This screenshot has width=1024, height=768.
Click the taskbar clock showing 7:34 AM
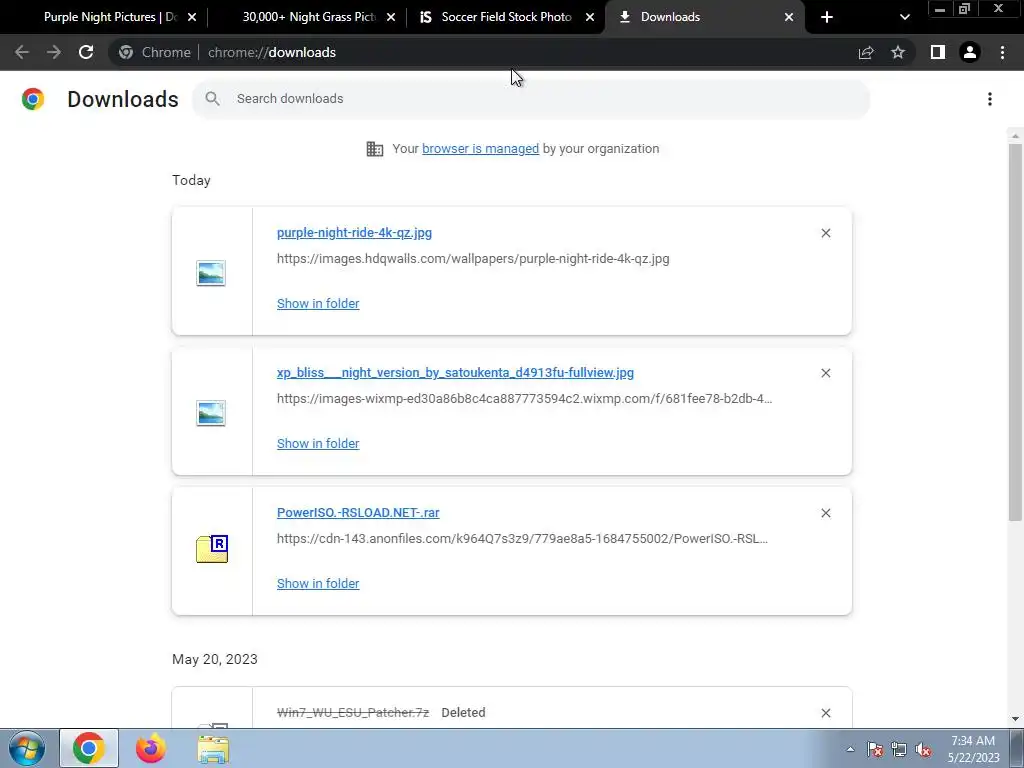(973, 749)
